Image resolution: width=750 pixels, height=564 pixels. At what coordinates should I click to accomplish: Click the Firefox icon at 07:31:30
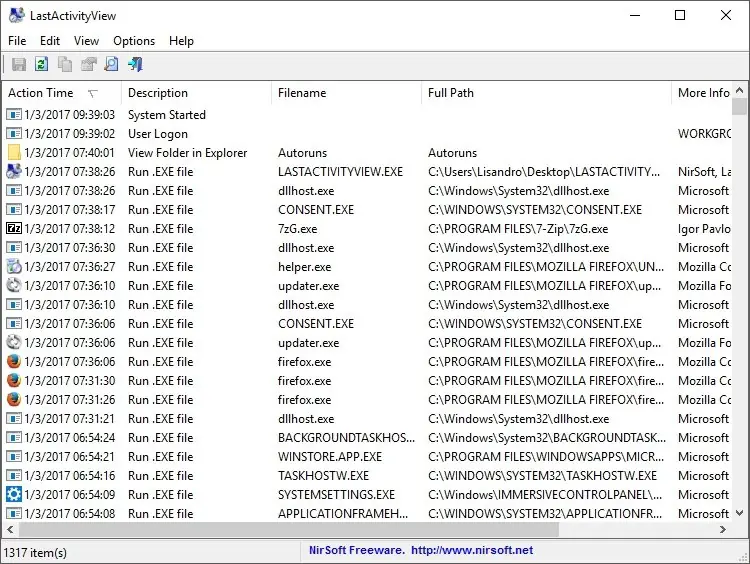point(14,380)
